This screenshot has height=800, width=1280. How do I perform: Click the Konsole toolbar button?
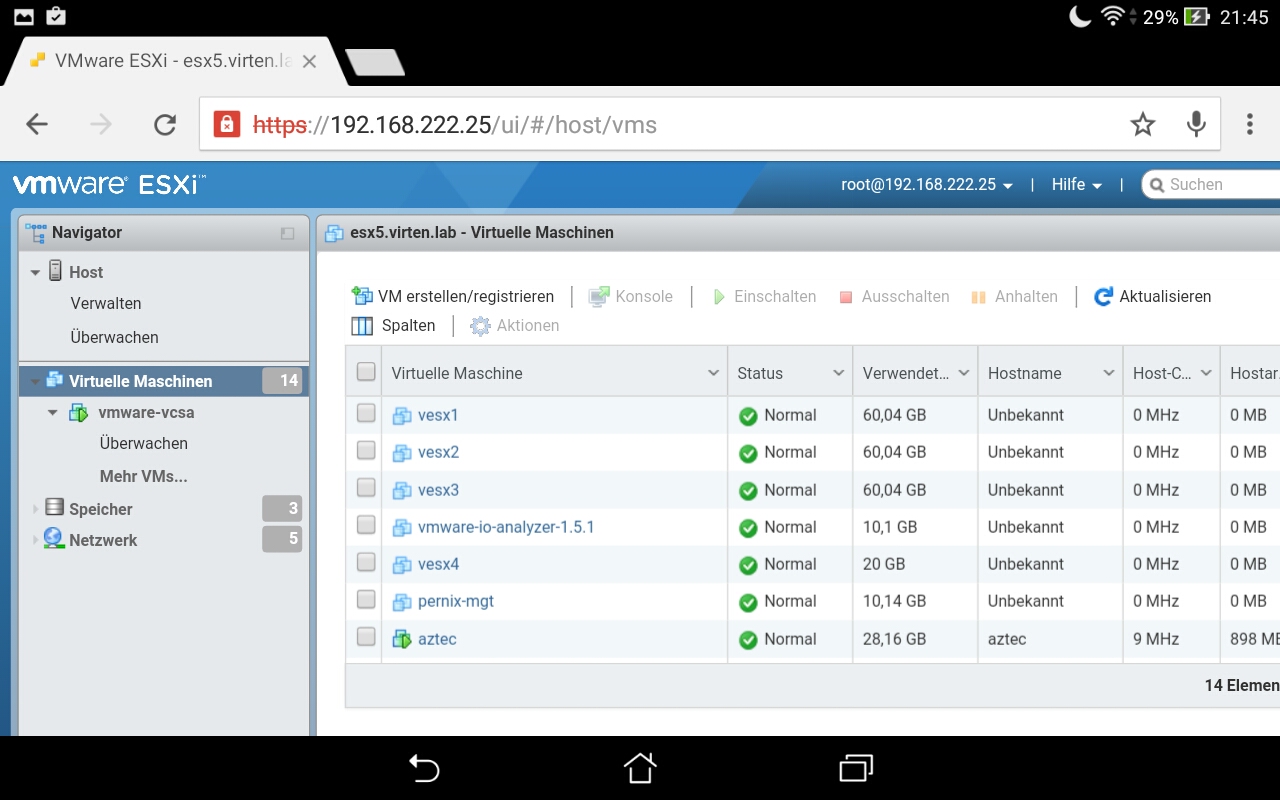tap(630, 296)
